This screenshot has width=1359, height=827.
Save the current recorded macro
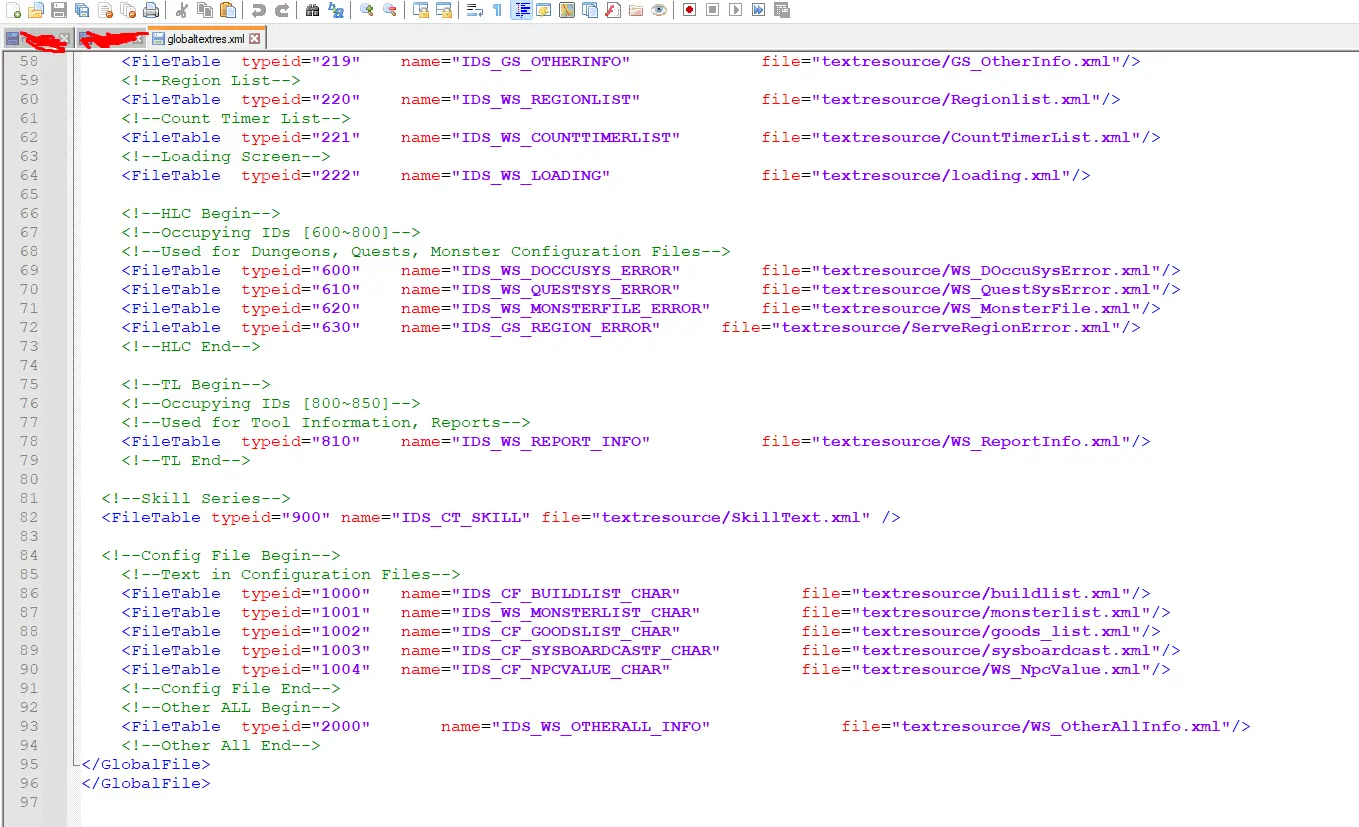pos(780,10)
